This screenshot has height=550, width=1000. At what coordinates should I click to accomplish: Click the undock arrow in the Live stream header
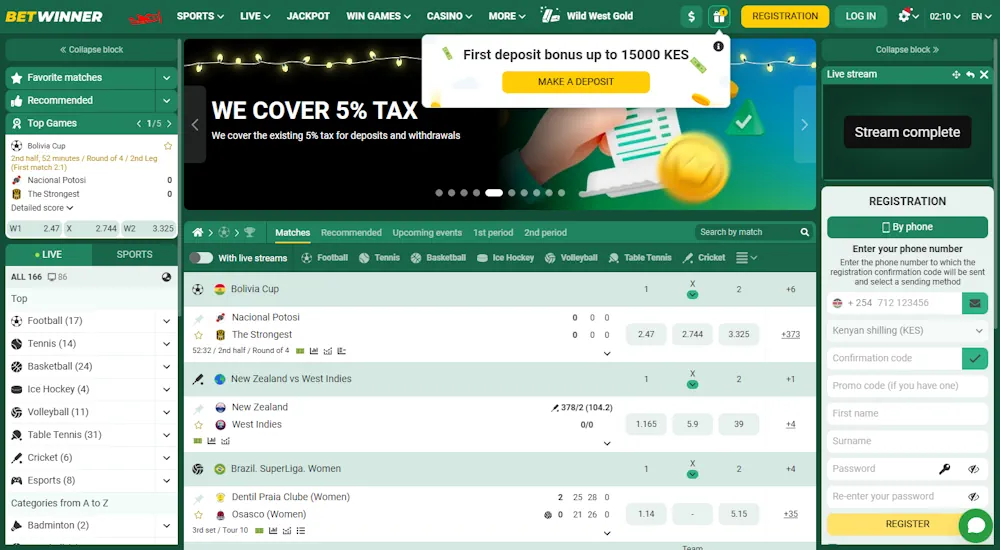pyautogui.click(x=970, y=75)
